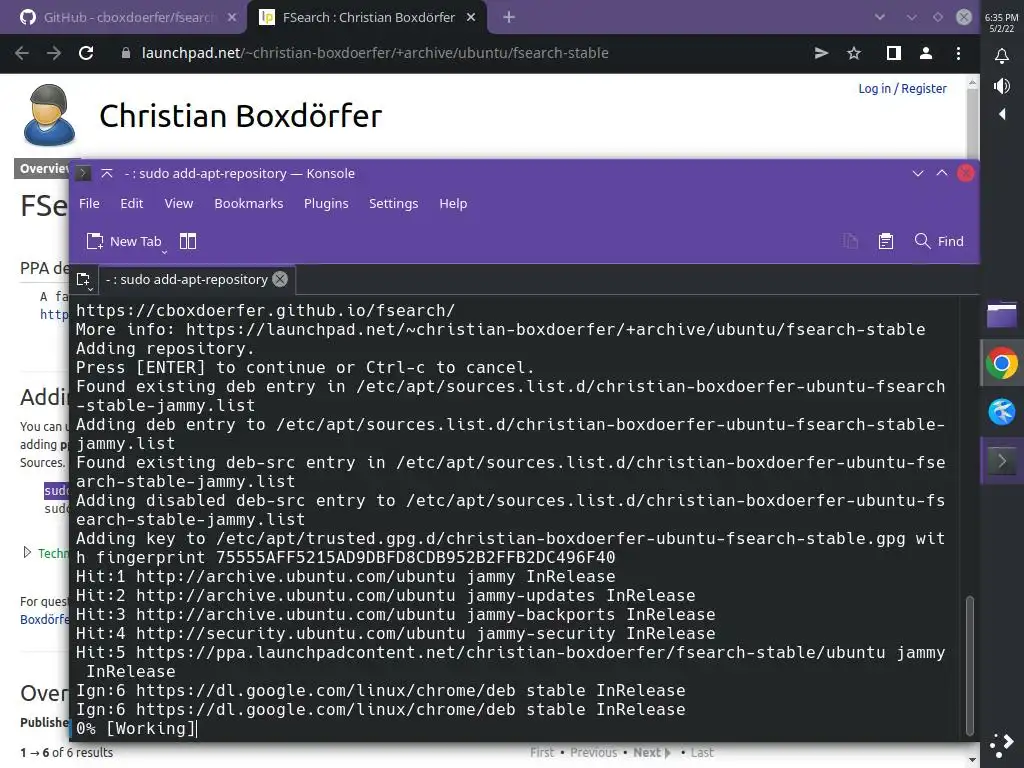This screenshot has height=768, width=1024.
Task: Close the GitHub browser tab
Action: 232,18
